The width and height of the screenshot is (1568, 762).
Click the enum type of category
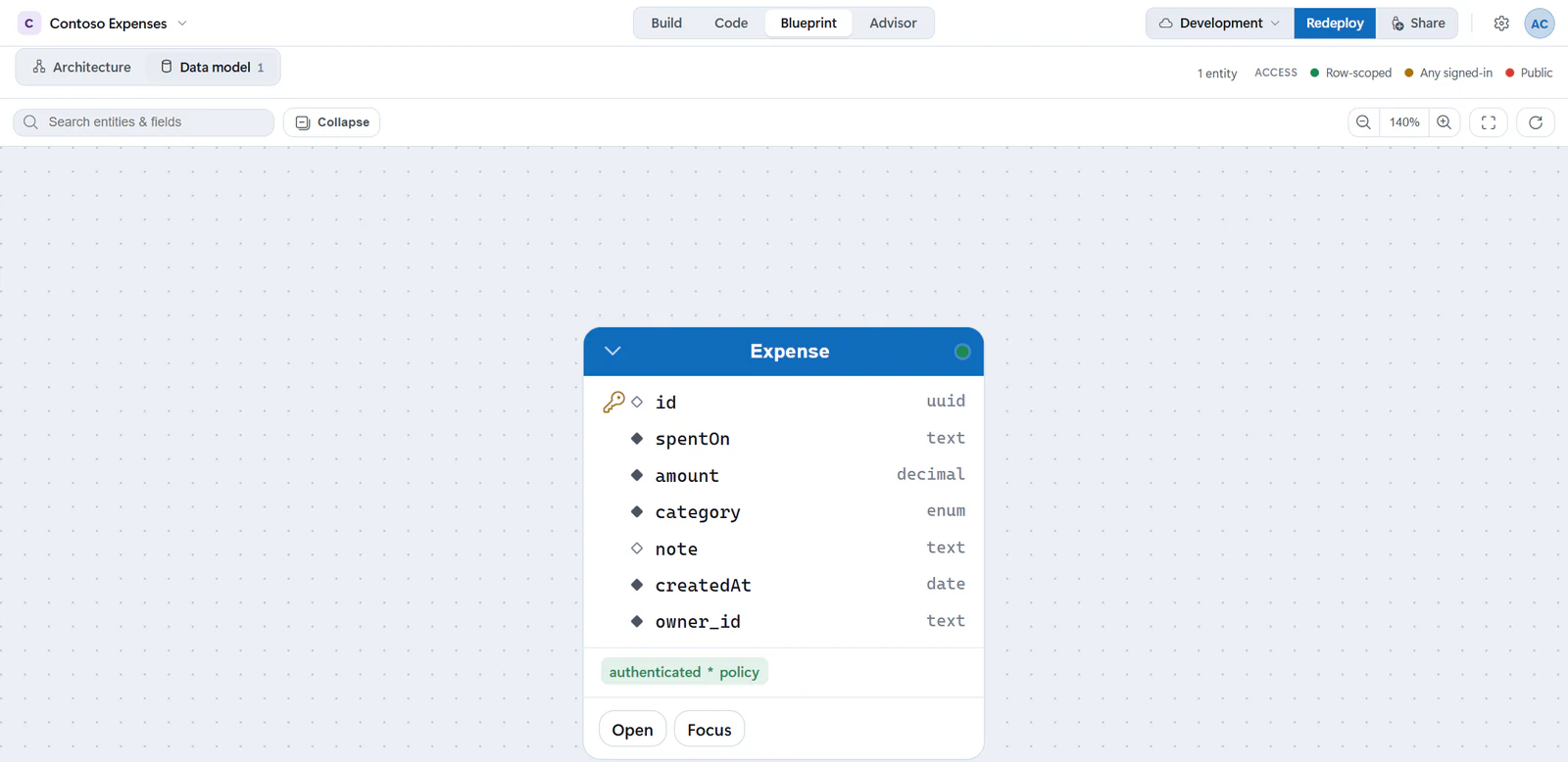[946, 510]
